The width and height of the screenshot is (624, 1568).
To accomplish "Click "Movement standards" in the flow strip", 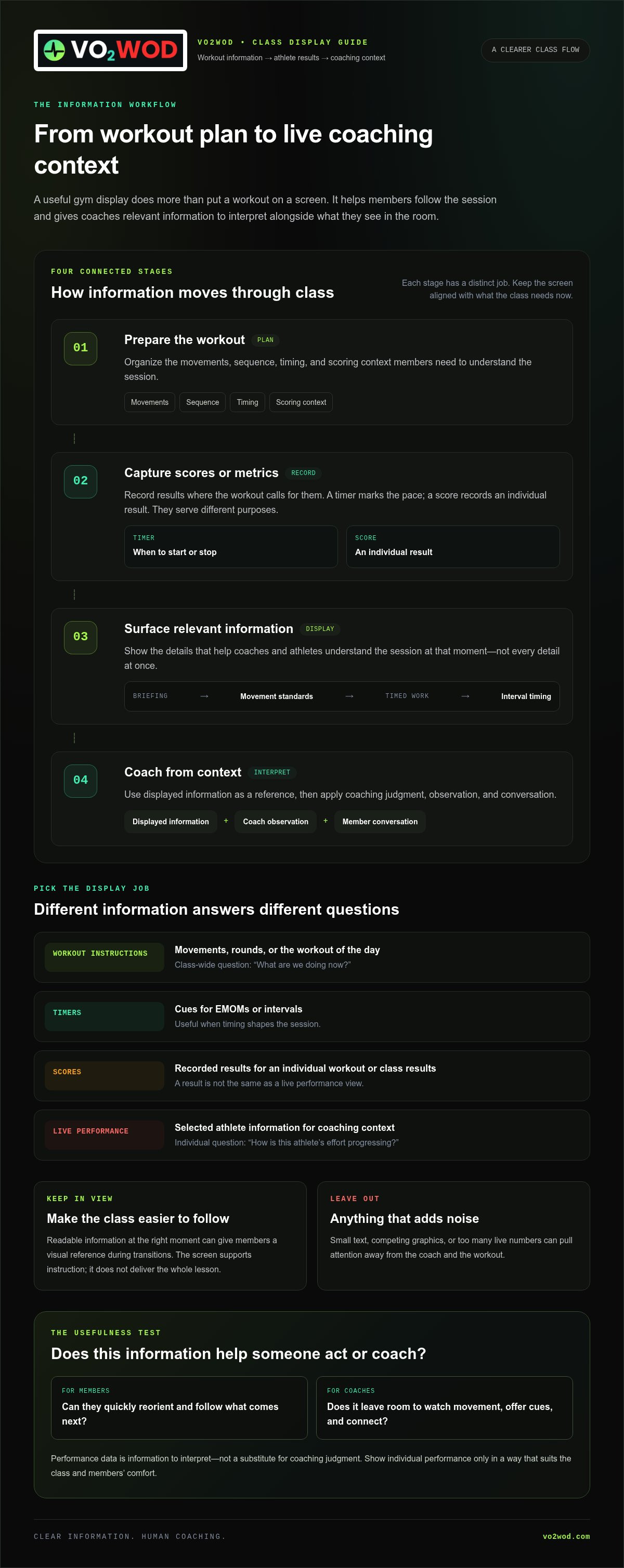I will pyautogui.click(x=277, y=696).
